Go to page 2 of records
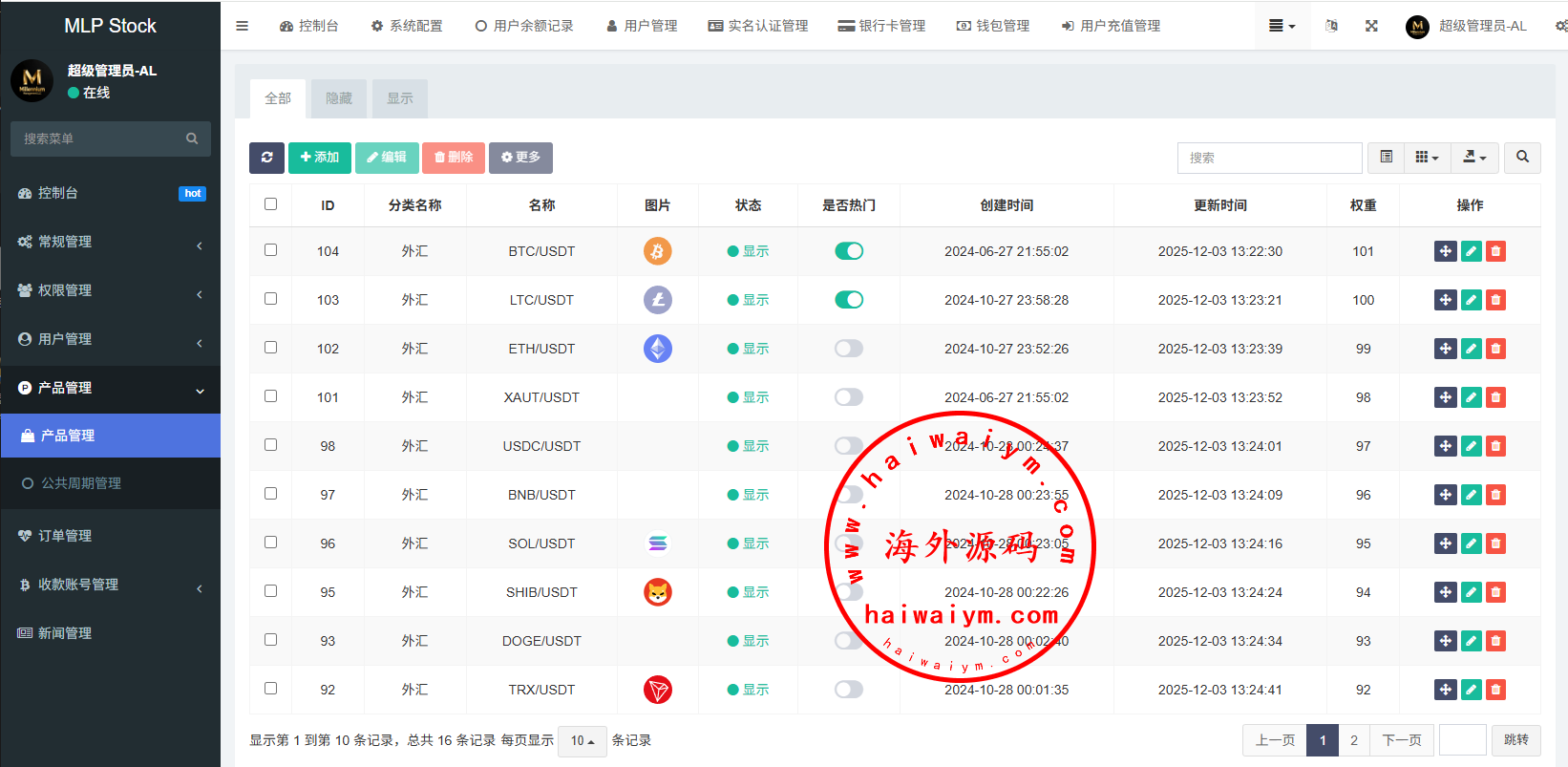Viewport: 1568px width, 767px height. 1353,740
